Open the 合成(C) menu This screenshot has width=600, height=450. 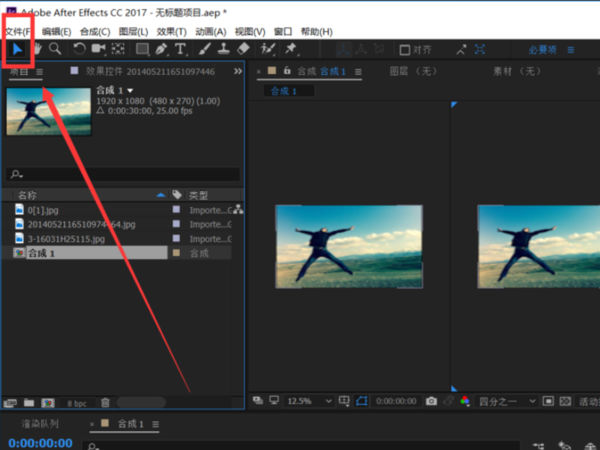coord(95,31)
